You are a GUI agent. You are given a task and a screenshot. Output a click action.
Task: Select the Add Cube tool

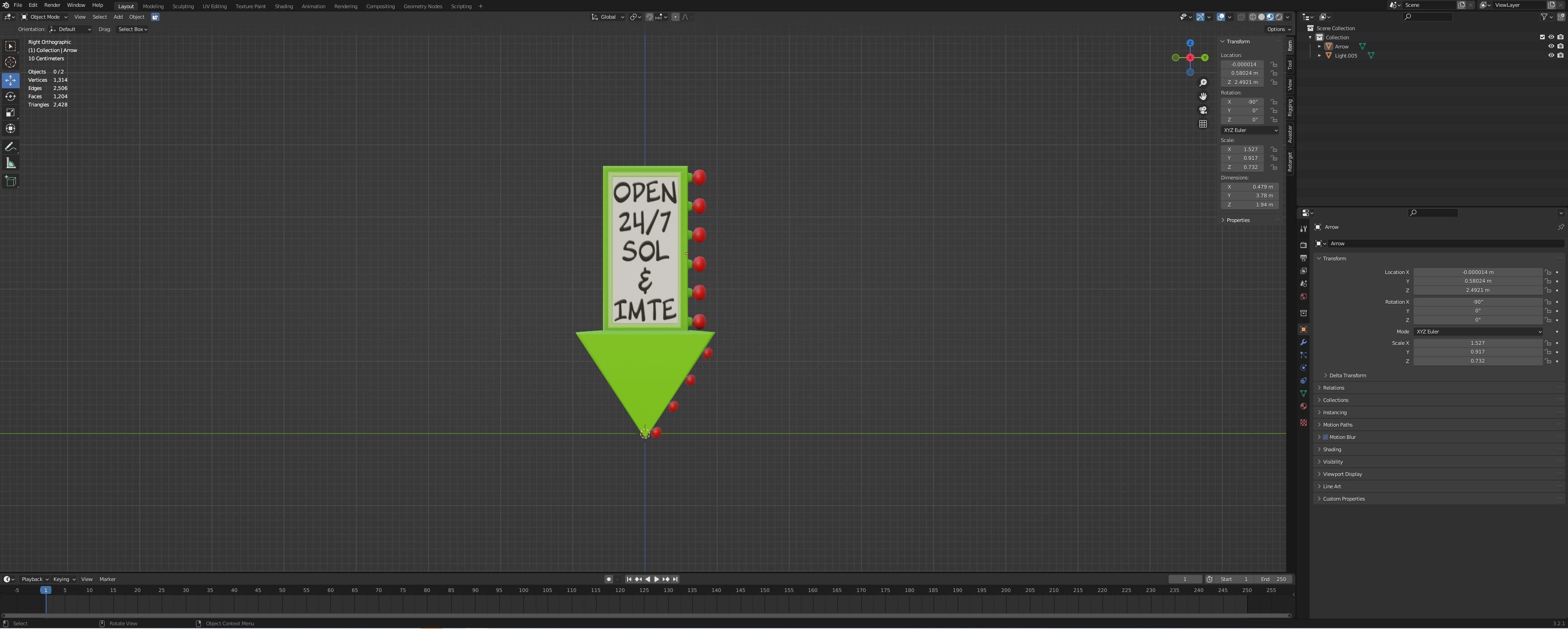[x=11, y=181]
